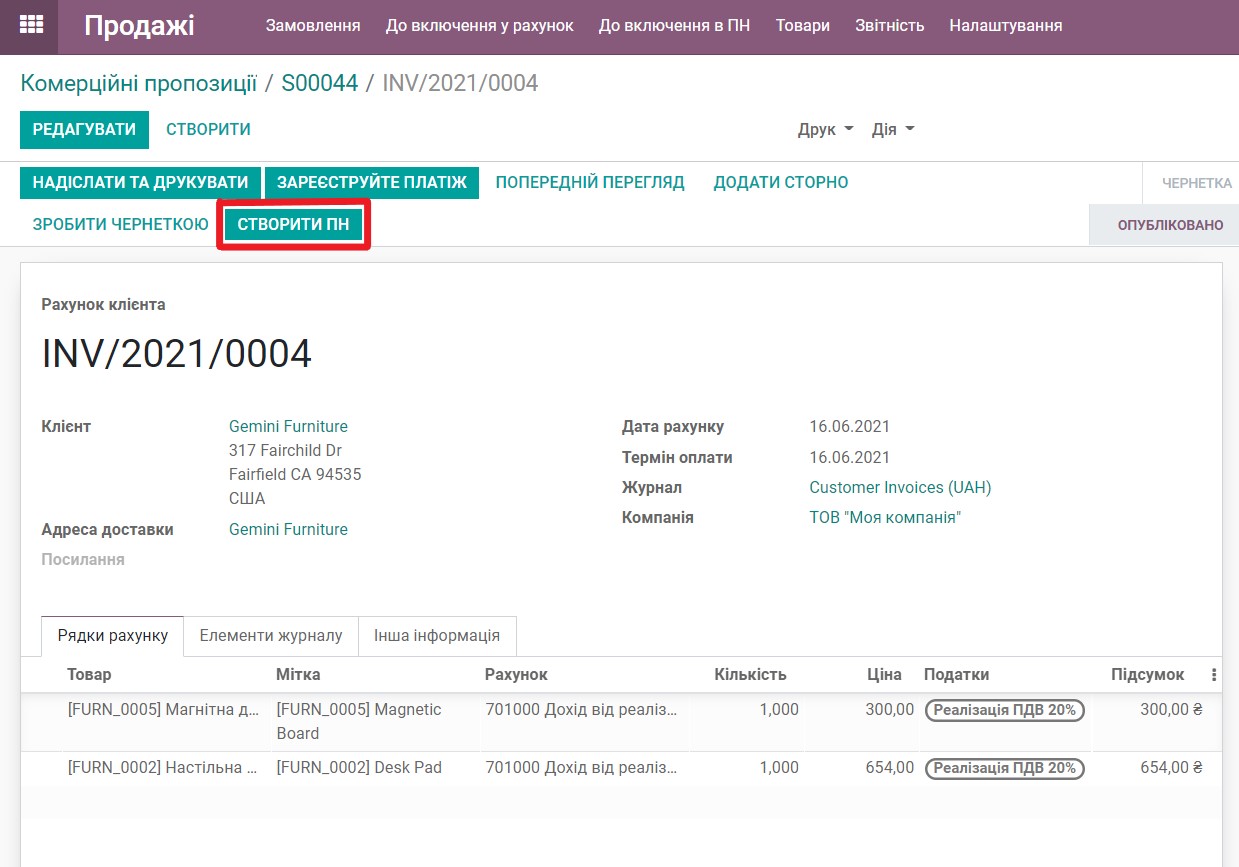Open column options via three-dots icon above list
Viewport: 1239px width, 867px height.
pos(1213,674)
